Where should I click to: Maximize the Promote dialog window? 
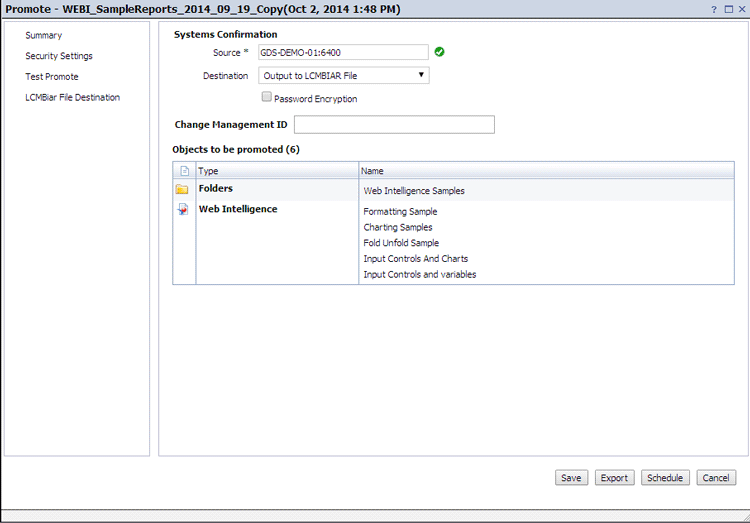tap(728, 9)
